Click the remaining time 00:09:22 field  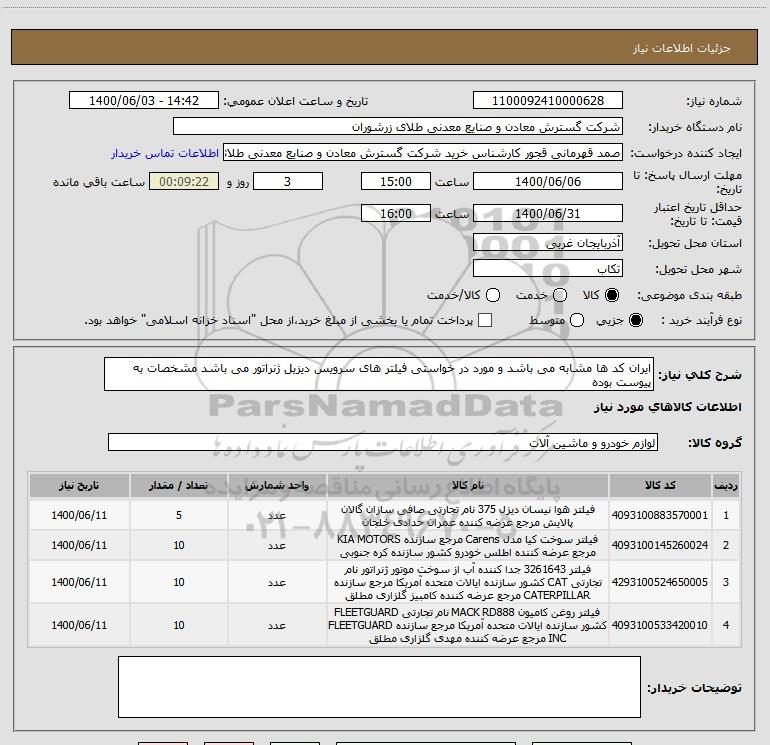click(x=184, y=181)
